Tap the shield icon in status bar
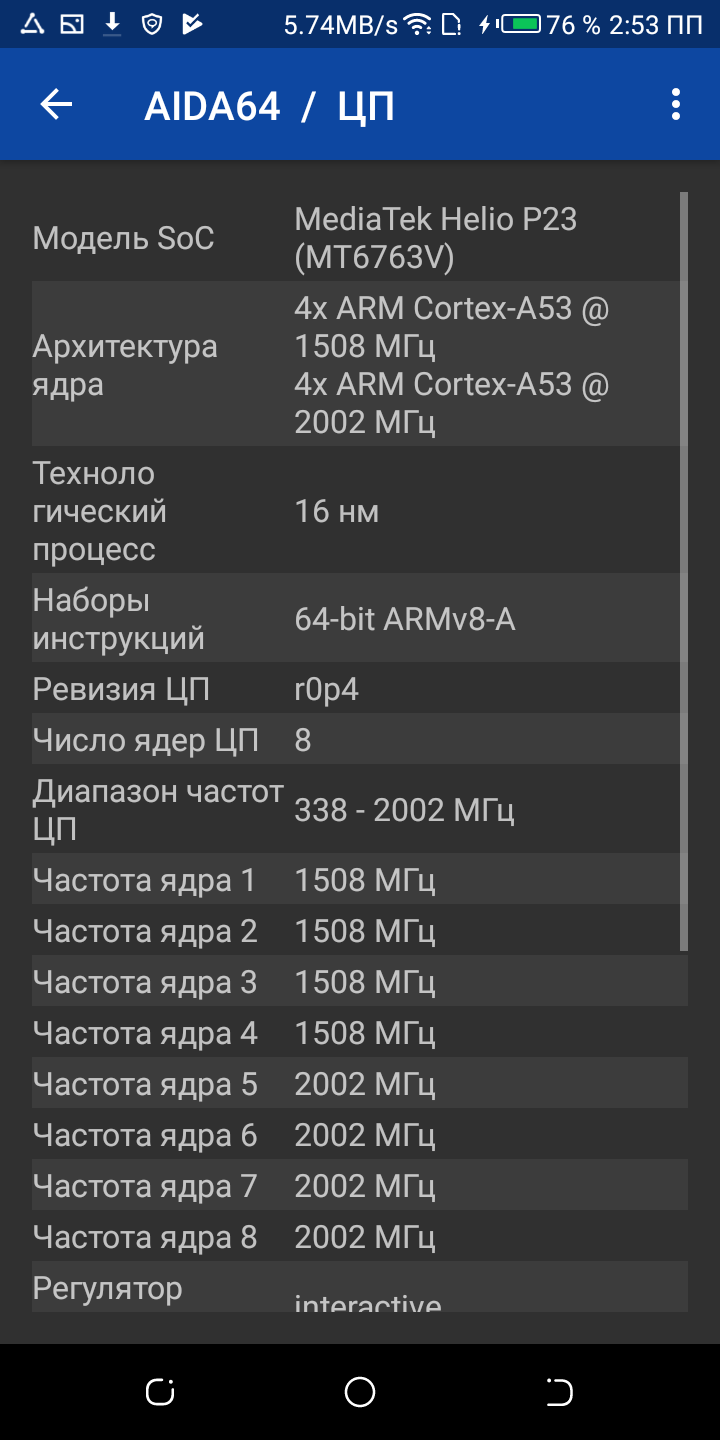Viewport: 720px width, 1440px height. [x=152, y=24]
